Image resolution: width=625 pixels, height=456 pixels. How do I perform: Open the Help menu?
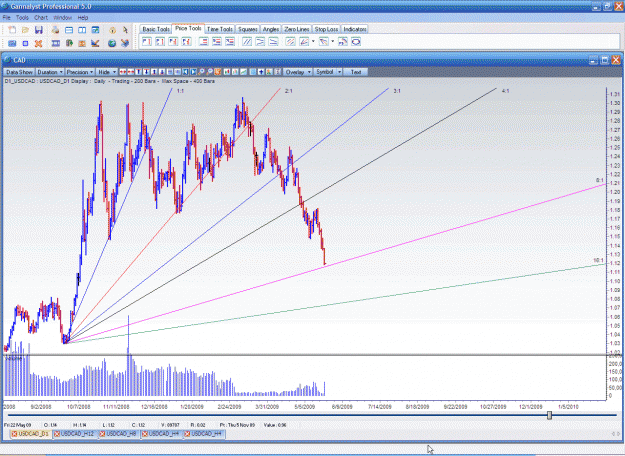(x=83, y=18)
